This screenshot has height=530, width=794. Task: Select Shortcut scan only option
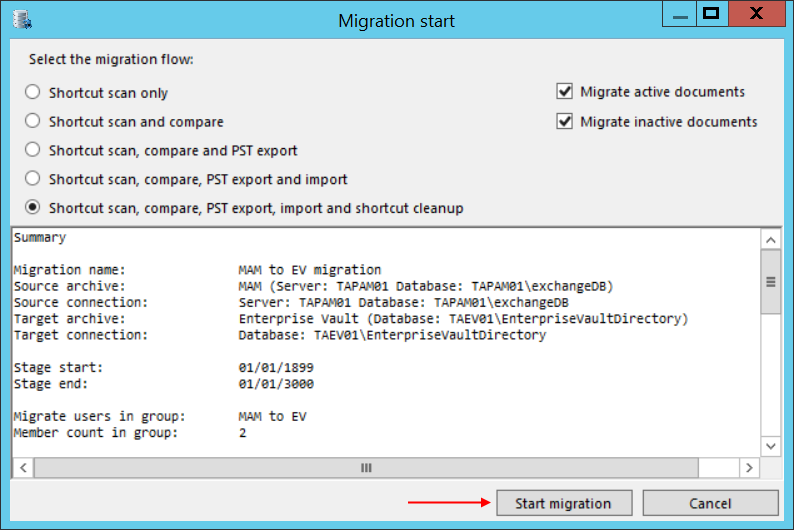pos(33,93)
